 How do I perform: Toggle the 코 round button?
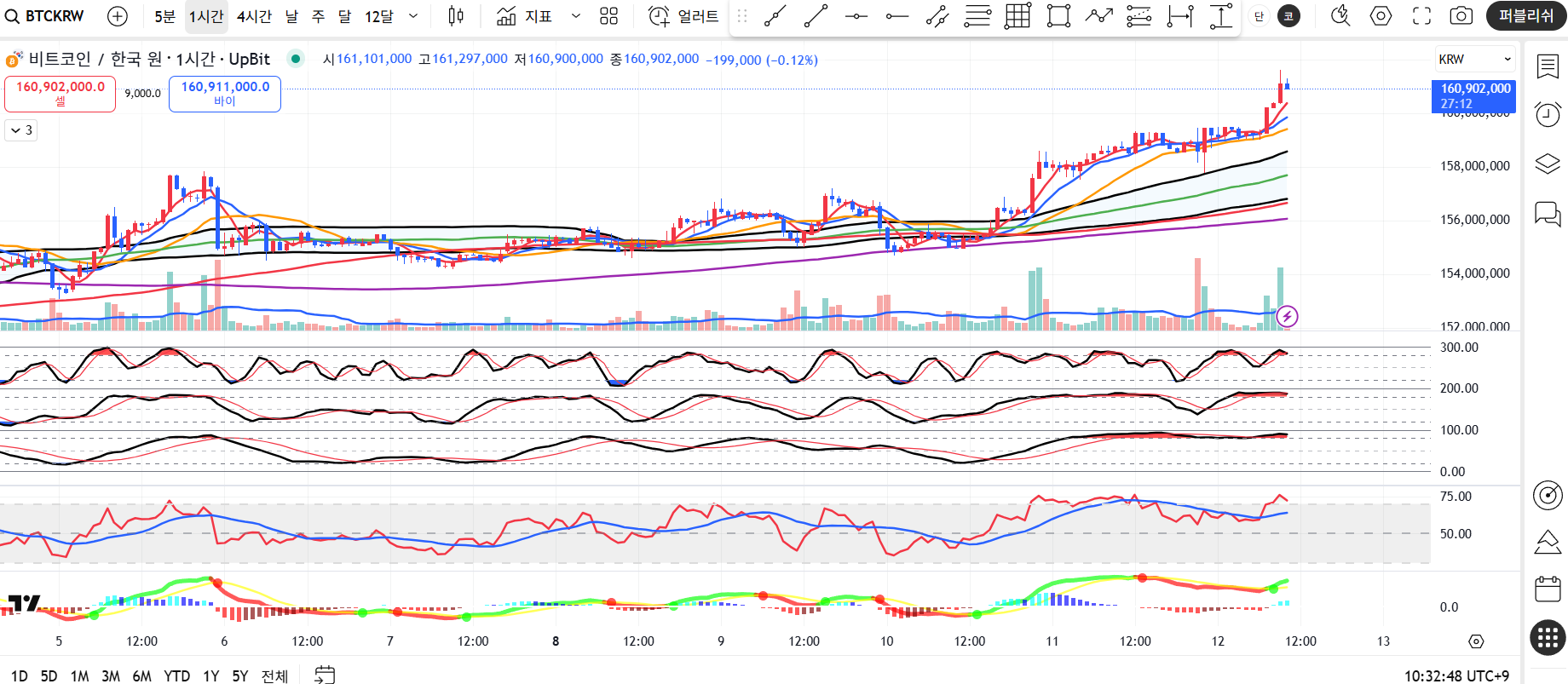pyautogui.click(x=1288, y=16)
